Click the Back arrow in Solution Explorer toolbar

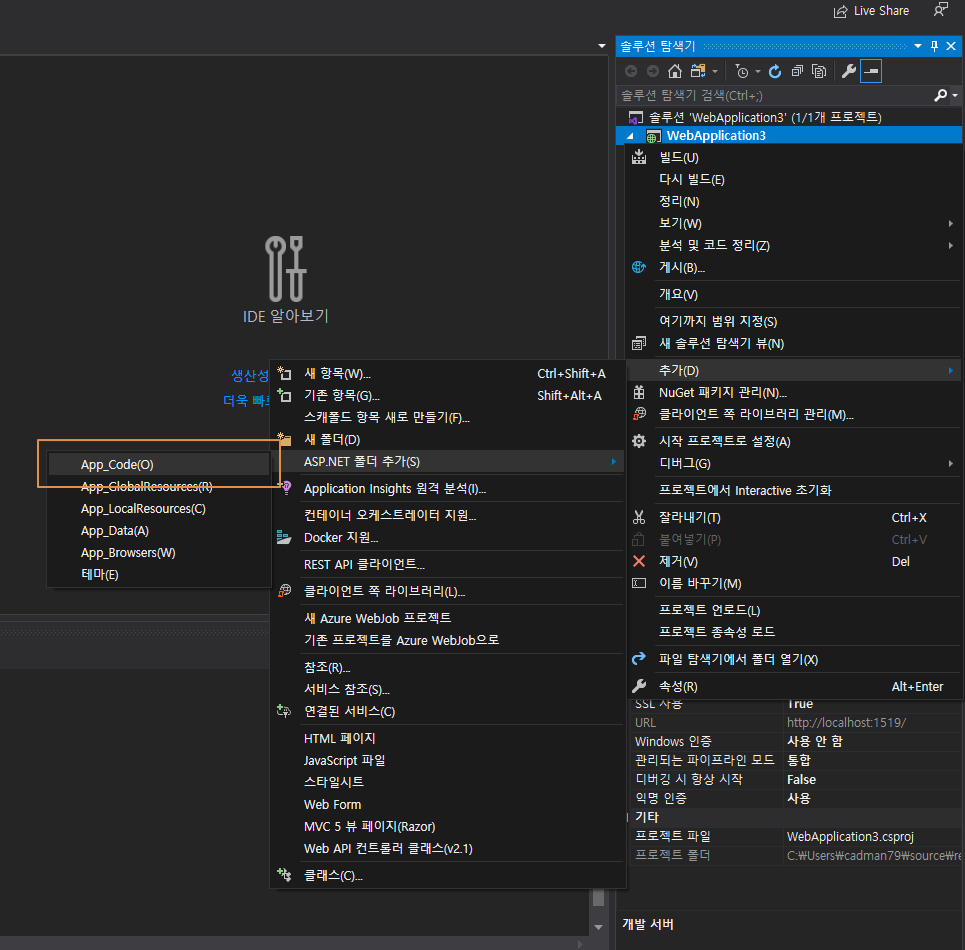[x=631, y=71]
